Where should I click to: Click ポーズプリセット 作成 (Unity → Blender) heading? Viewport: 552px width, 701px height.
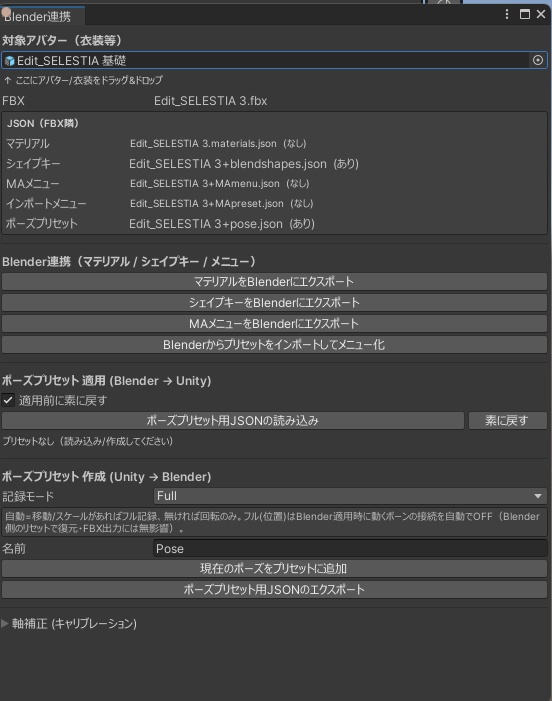(x=106, y=477)
